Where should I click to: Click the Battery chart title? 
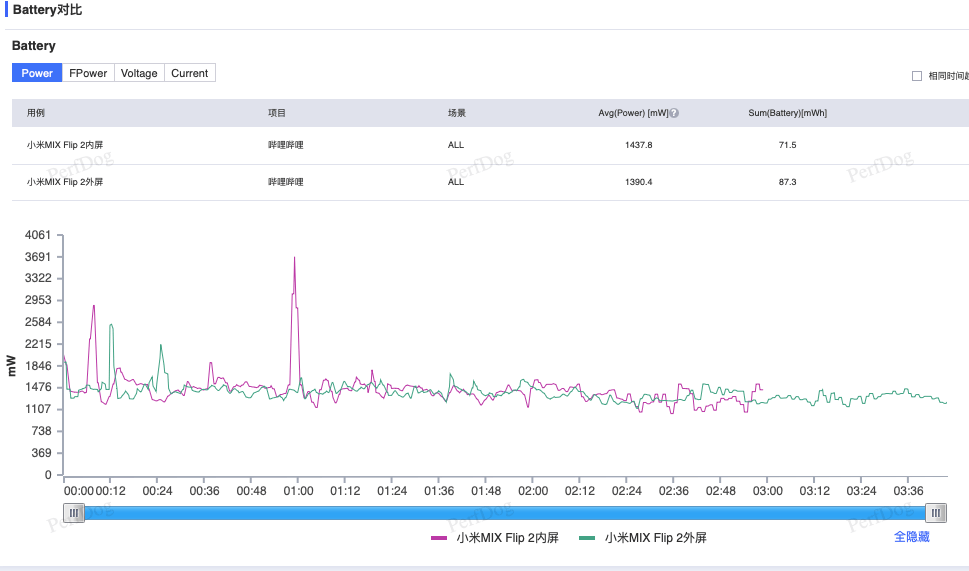click(33, 46)
